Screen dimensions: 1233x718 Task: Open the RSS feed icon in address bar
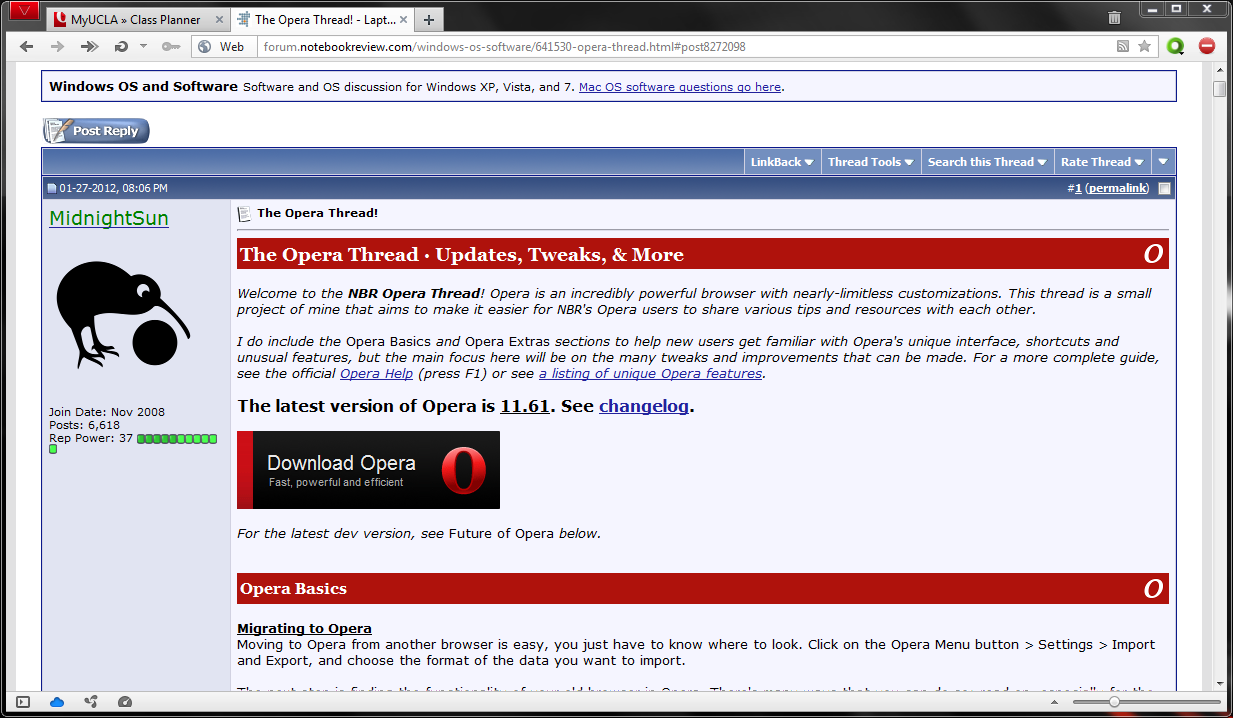[x=1124, y=46]
